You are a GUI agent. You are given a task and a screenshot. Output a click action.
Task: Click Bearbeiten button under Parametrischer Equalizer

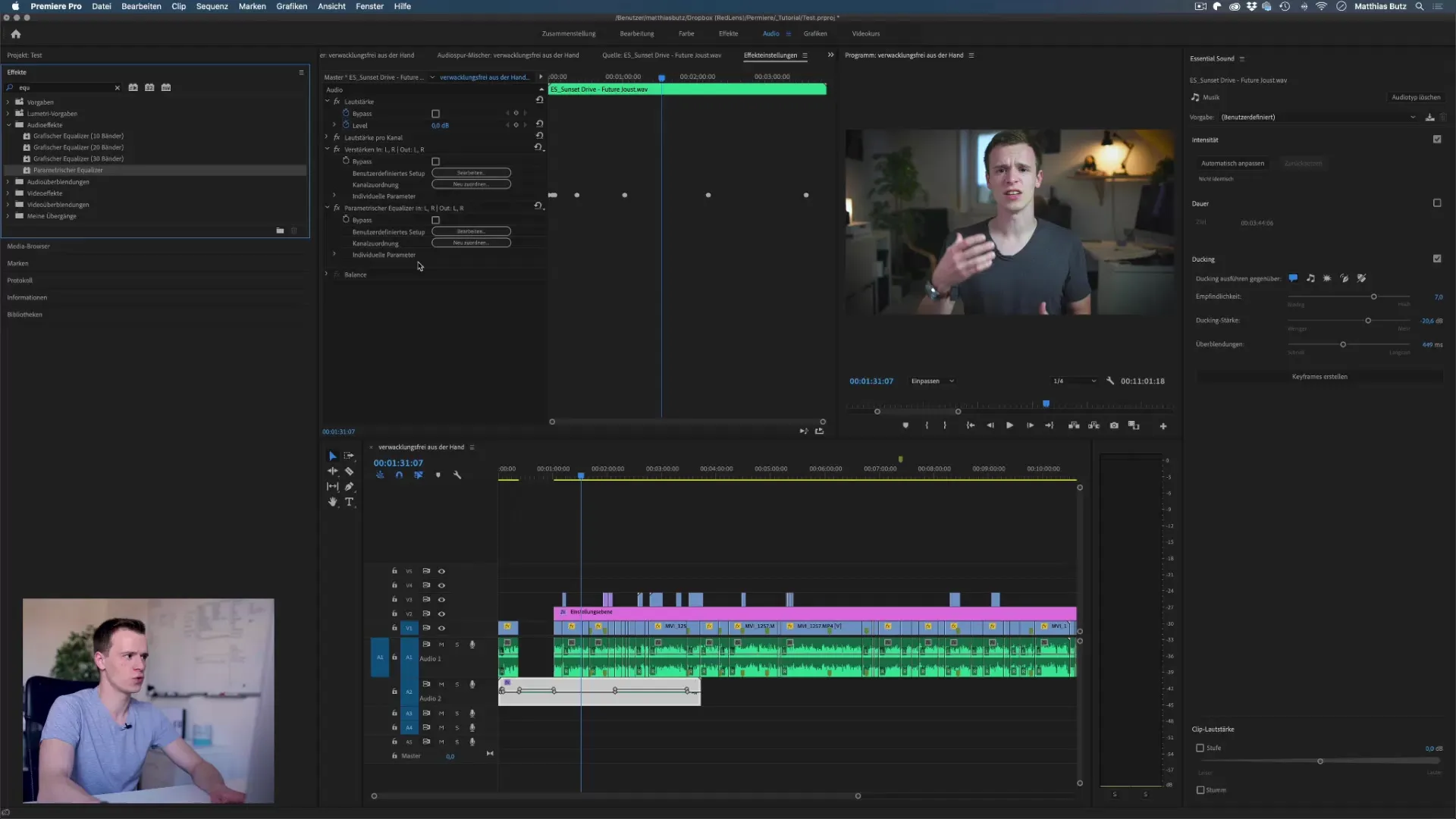point(471,231)
